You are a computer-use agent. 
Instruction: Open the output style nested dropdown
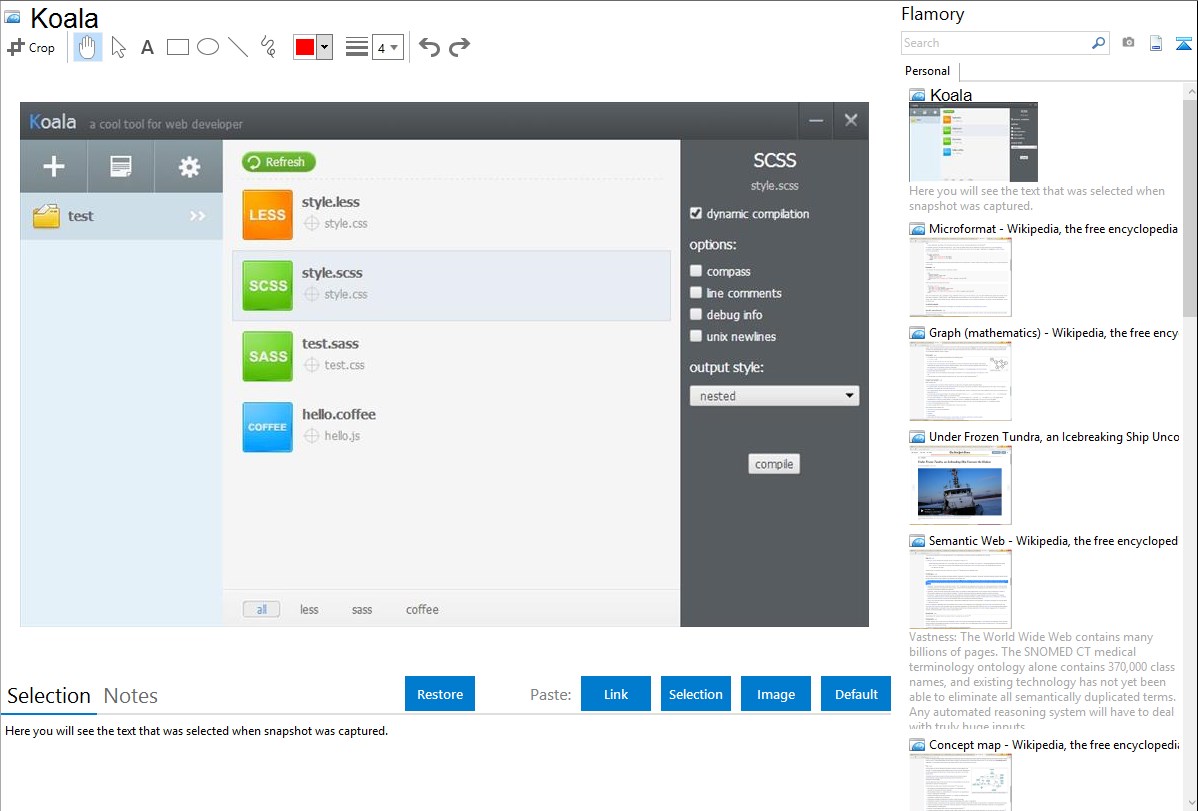coord(774,396)
